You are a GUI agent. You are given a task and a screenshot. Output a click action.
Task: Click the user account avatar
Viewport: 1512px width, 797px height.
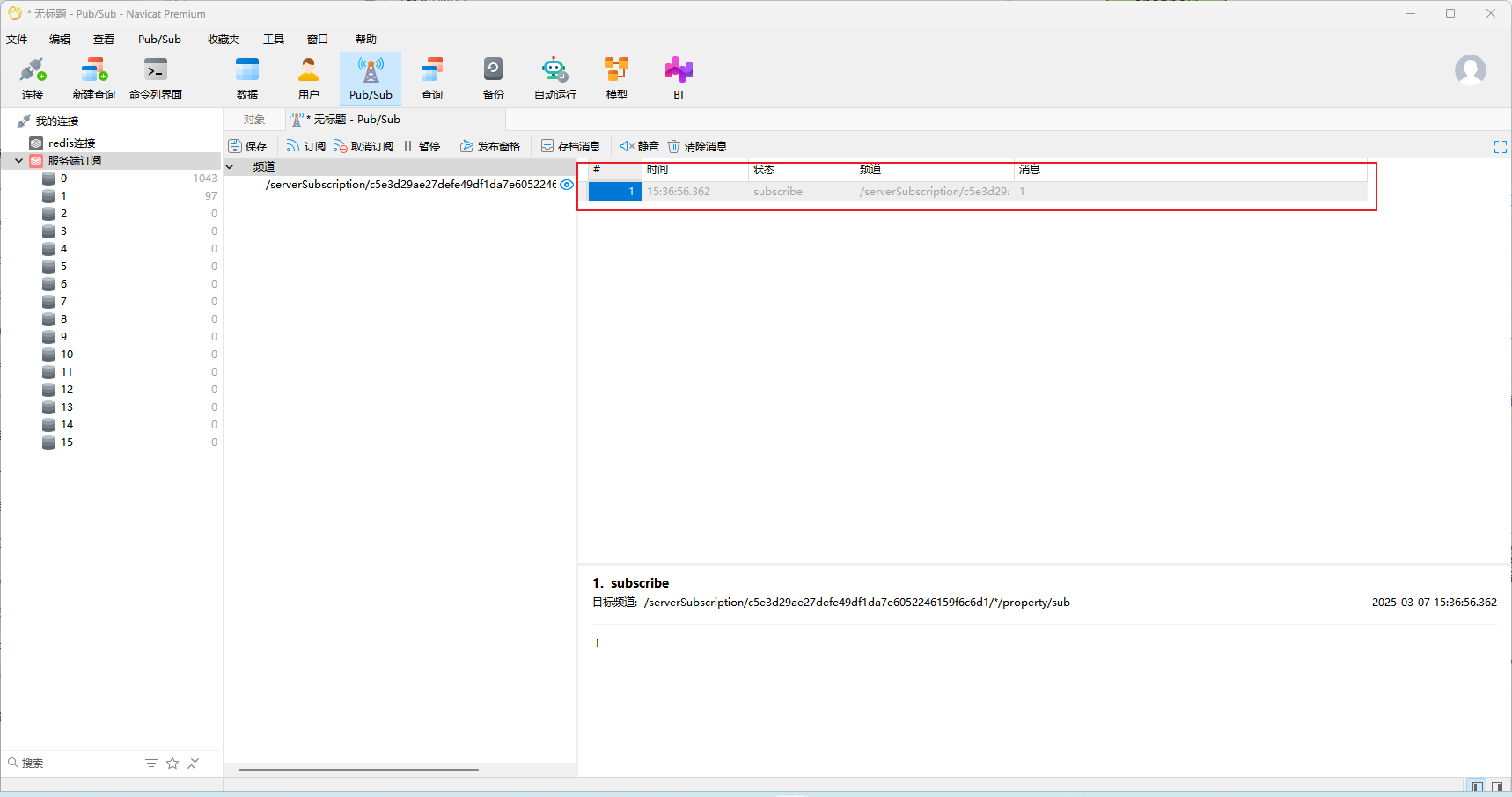coord(1470,70)
